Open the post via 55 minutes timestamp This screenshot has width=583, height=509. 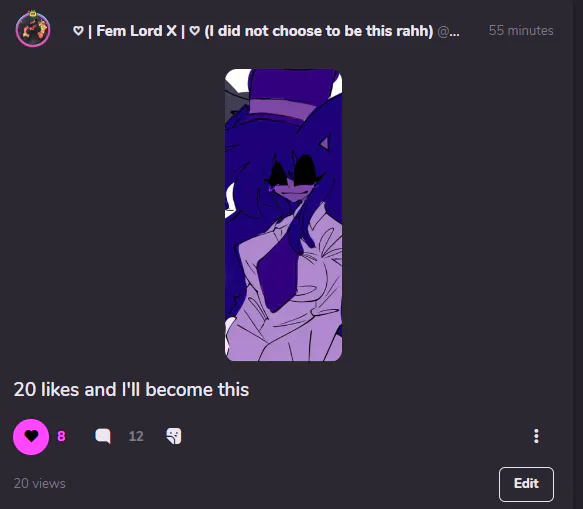click(x=521, y=30)
